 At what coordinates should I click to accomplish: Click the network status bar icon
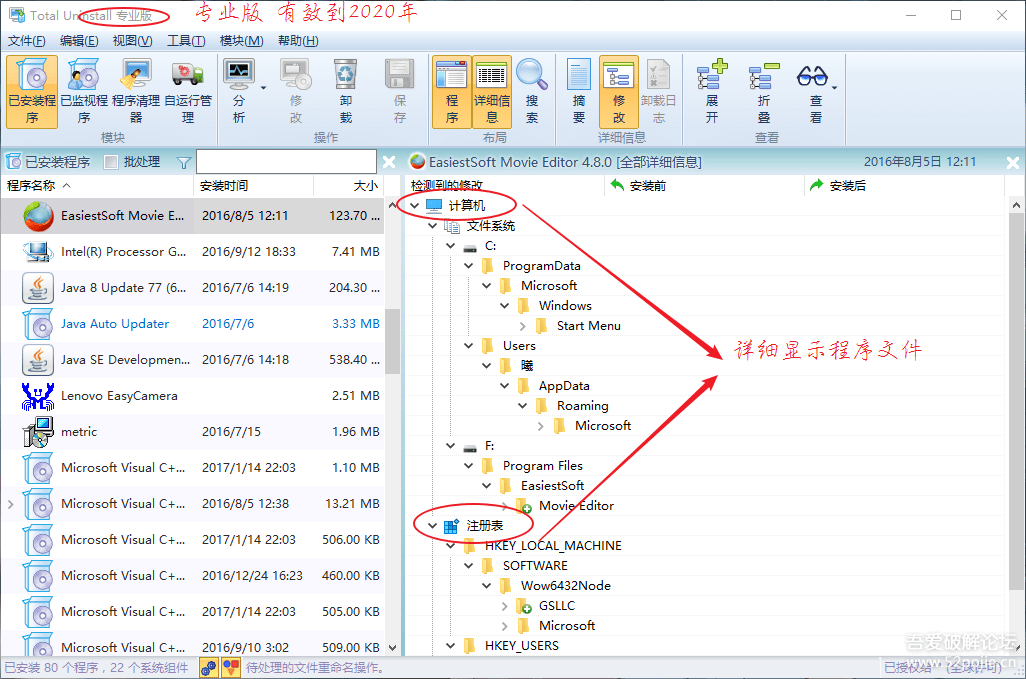[209, 668]
